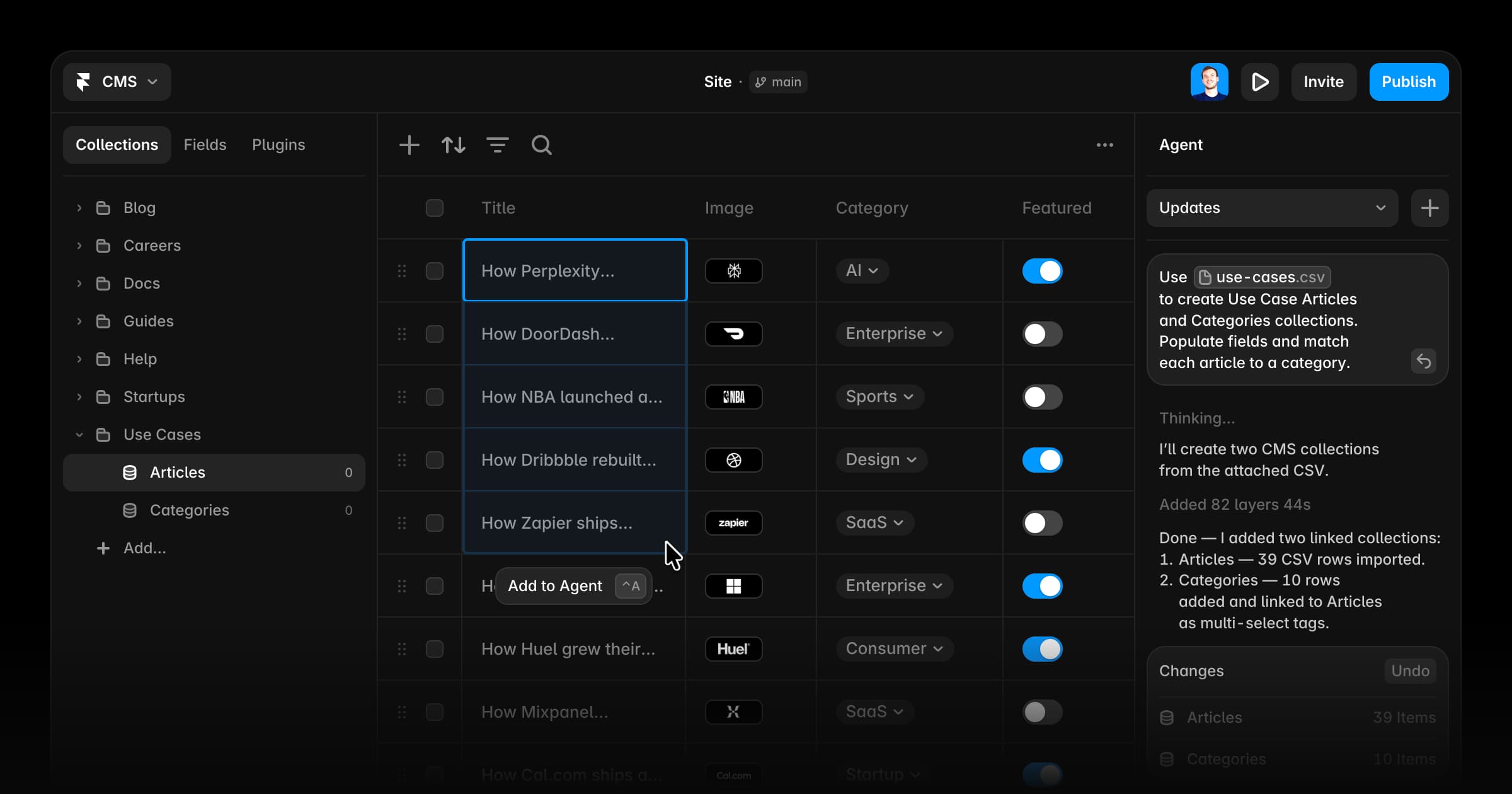Open the Docs folder
This screenshot has height=794, width=1512.
(x=214, y=284)
